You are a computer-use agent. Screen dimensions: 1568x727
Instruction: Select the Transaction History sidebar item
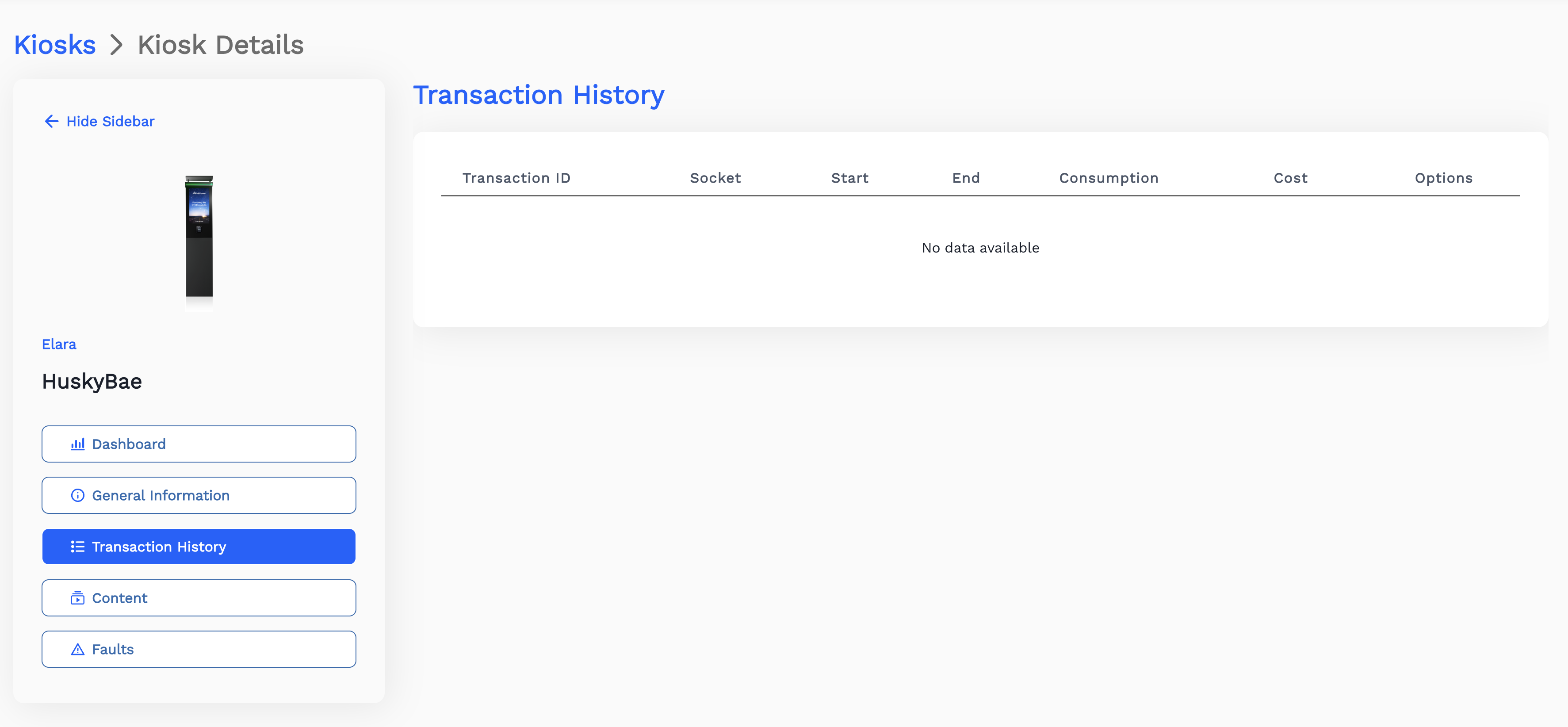[x=199, y=547]
